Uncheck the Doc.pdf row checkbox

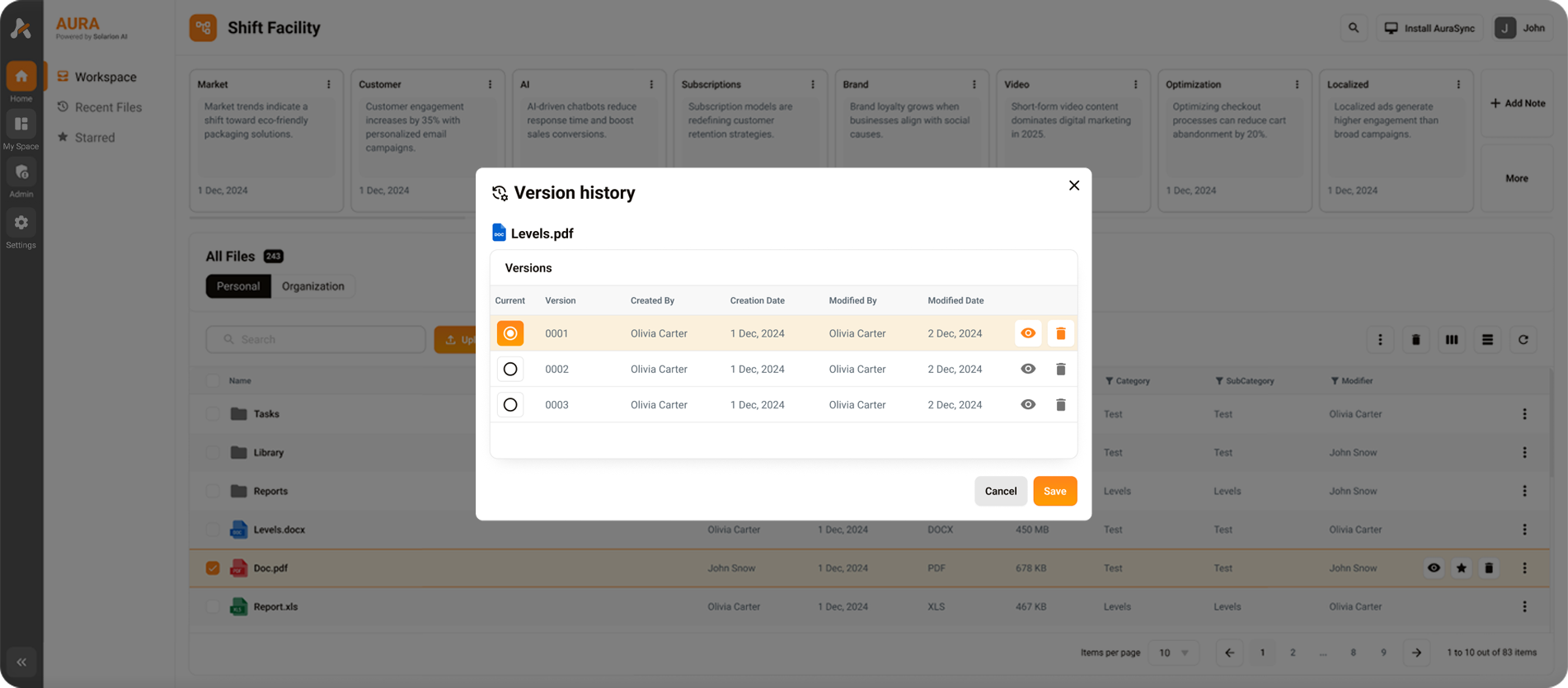213,568
